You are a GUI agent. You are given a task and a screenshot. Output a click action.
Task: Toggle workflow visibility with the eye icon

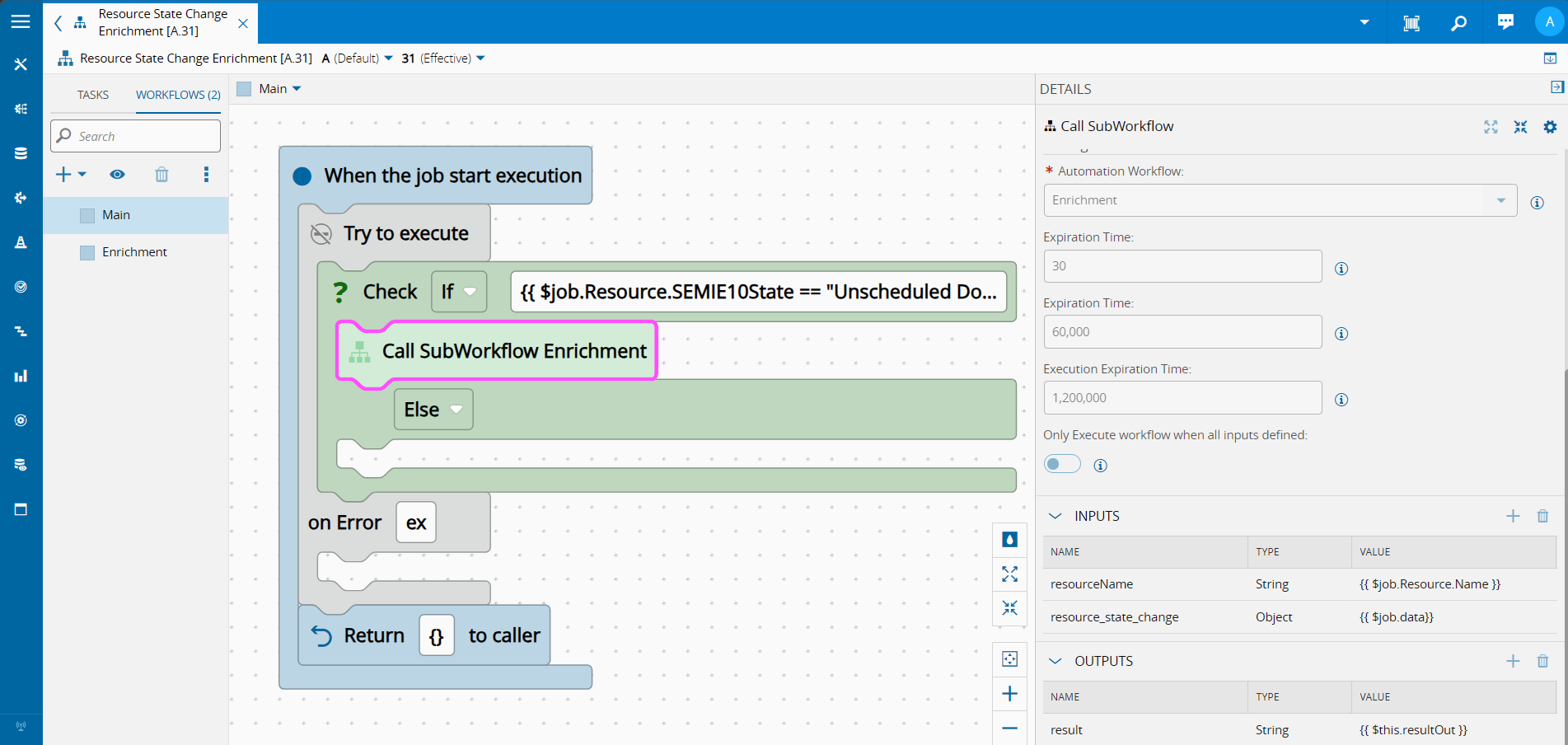117,174
